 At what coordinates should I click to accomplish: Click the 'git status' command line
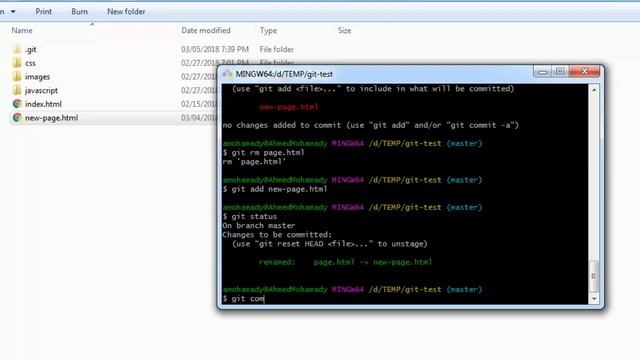pos(250,216)
